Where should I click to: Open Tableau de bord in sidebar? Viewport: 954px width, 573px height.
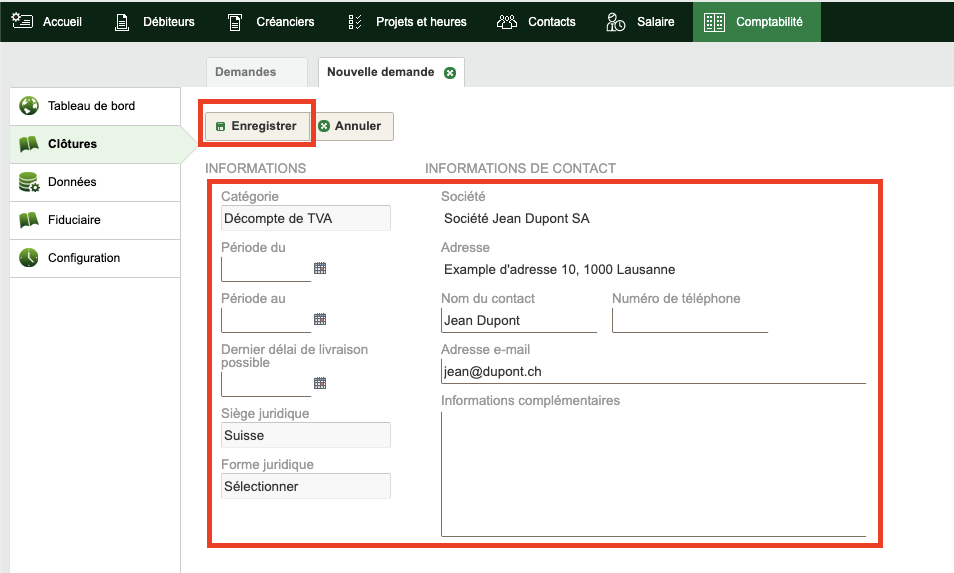click(x=95, y=106)
